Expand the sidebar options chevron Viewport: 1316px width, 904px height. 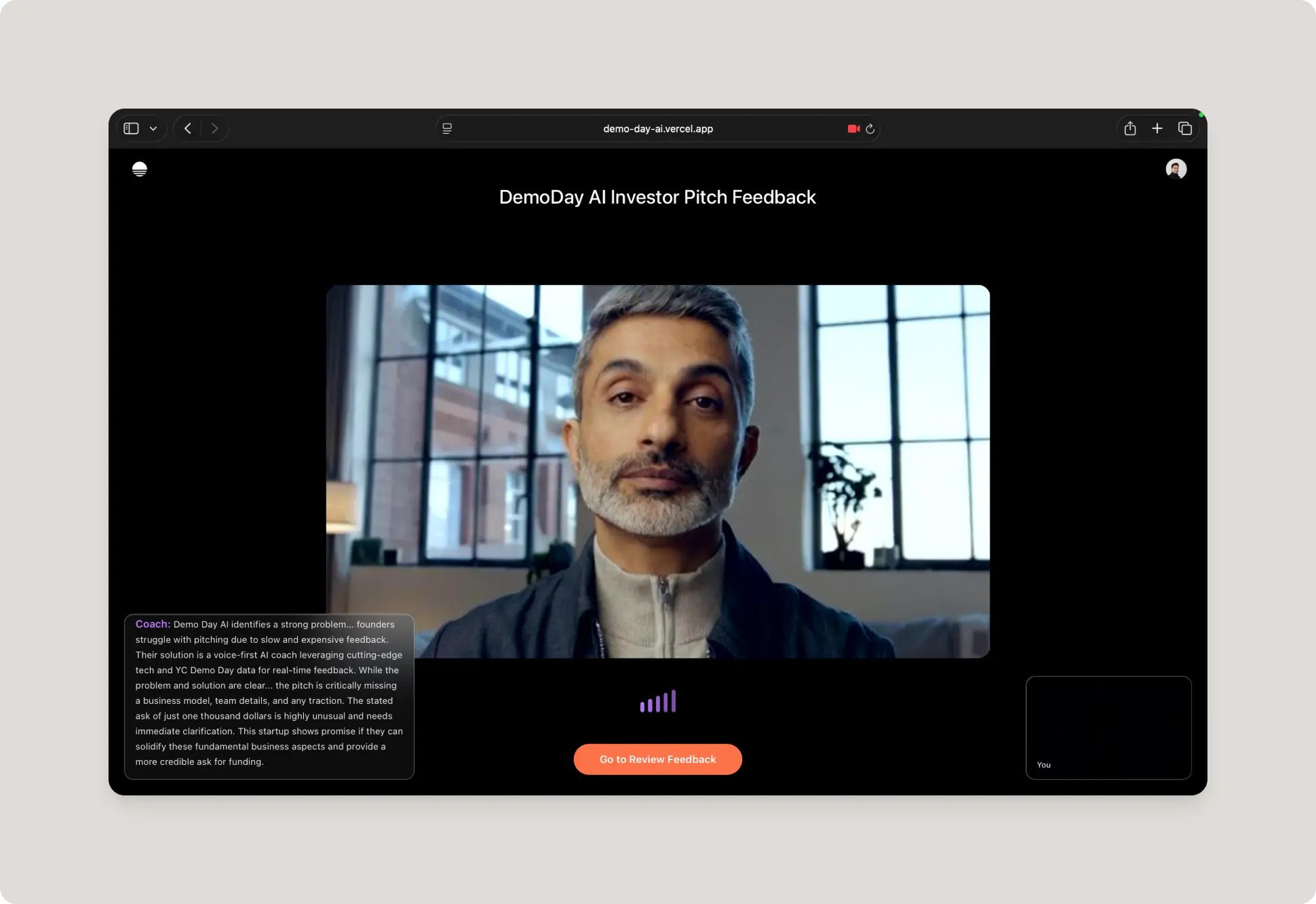153,129
